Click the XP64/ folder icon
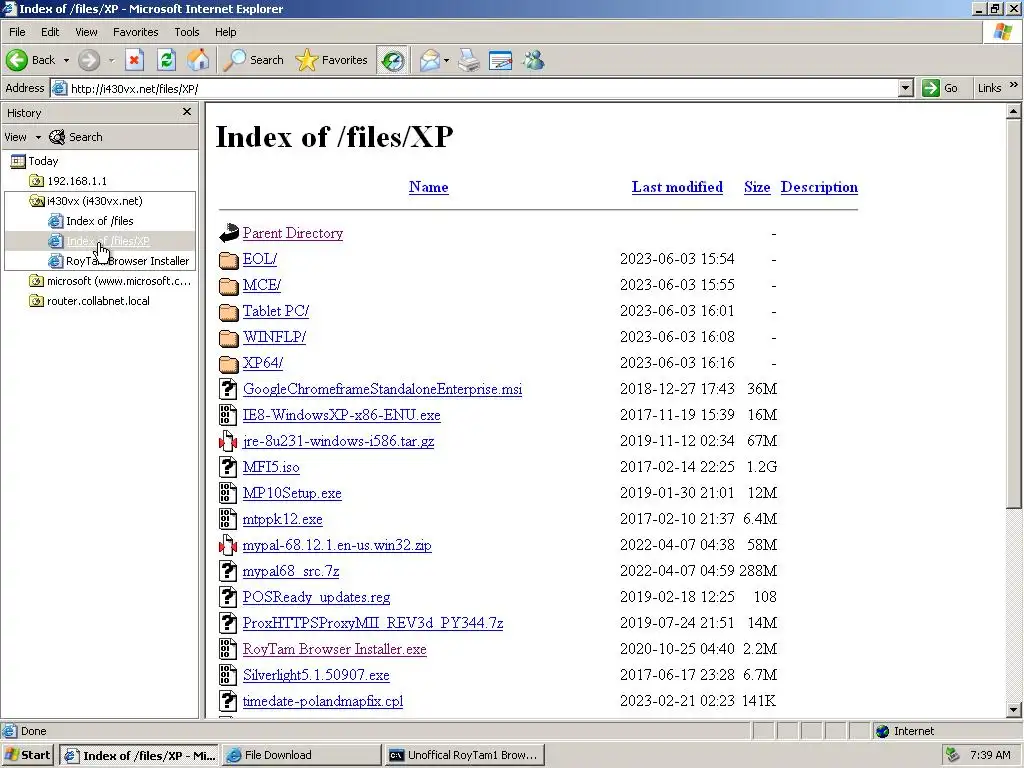Viewport: 1024px width, 768px height. (x=228, y=364)
